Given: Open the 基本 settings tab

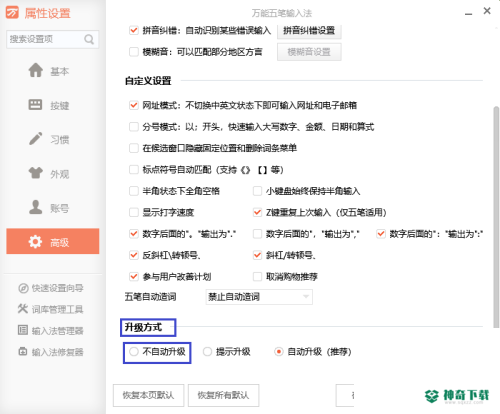Looking at the screenshot, I should coord(53,71).
